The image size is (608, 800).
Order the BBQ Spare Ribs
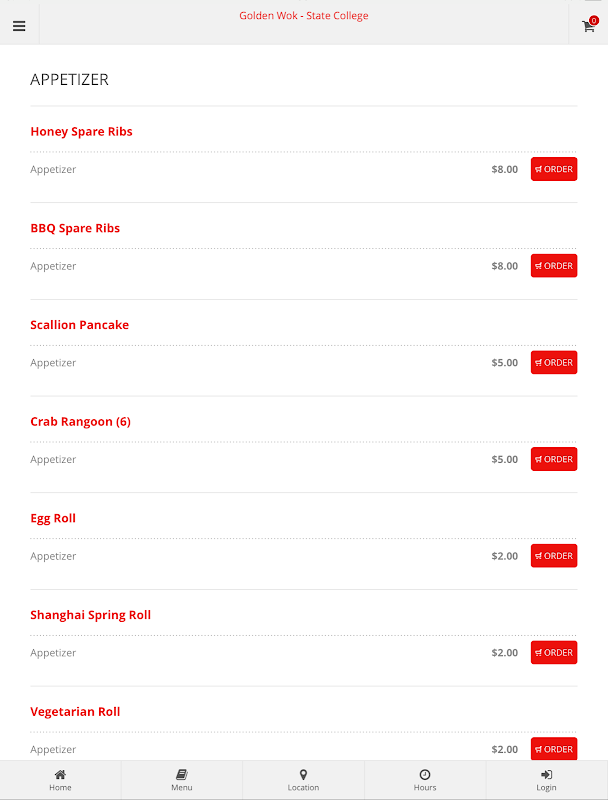(553, 266)
